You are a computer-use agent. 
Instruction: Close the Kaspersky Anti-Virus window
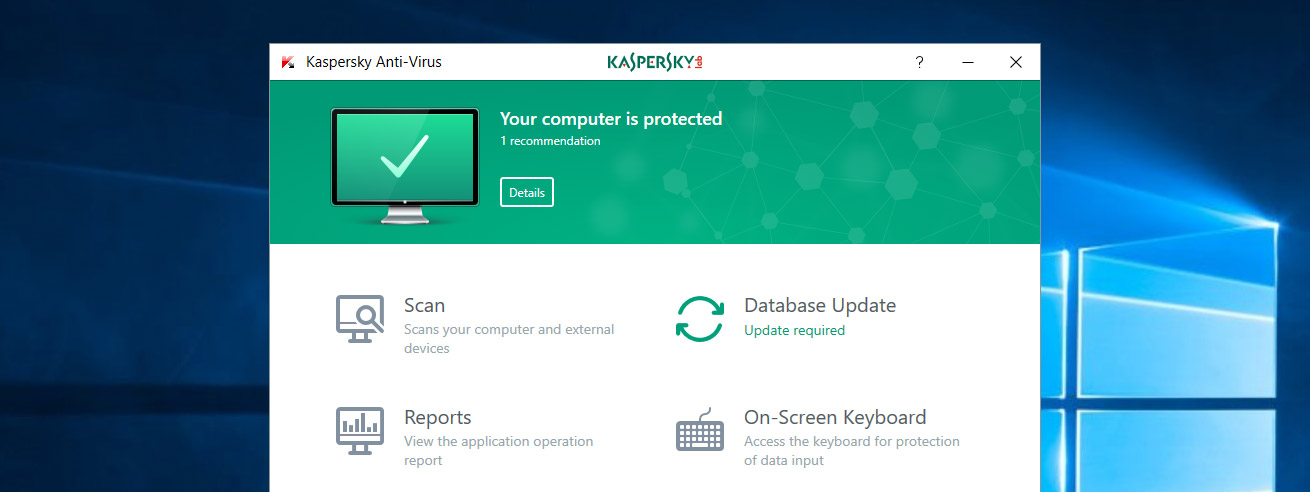[x=1016, y=62]
